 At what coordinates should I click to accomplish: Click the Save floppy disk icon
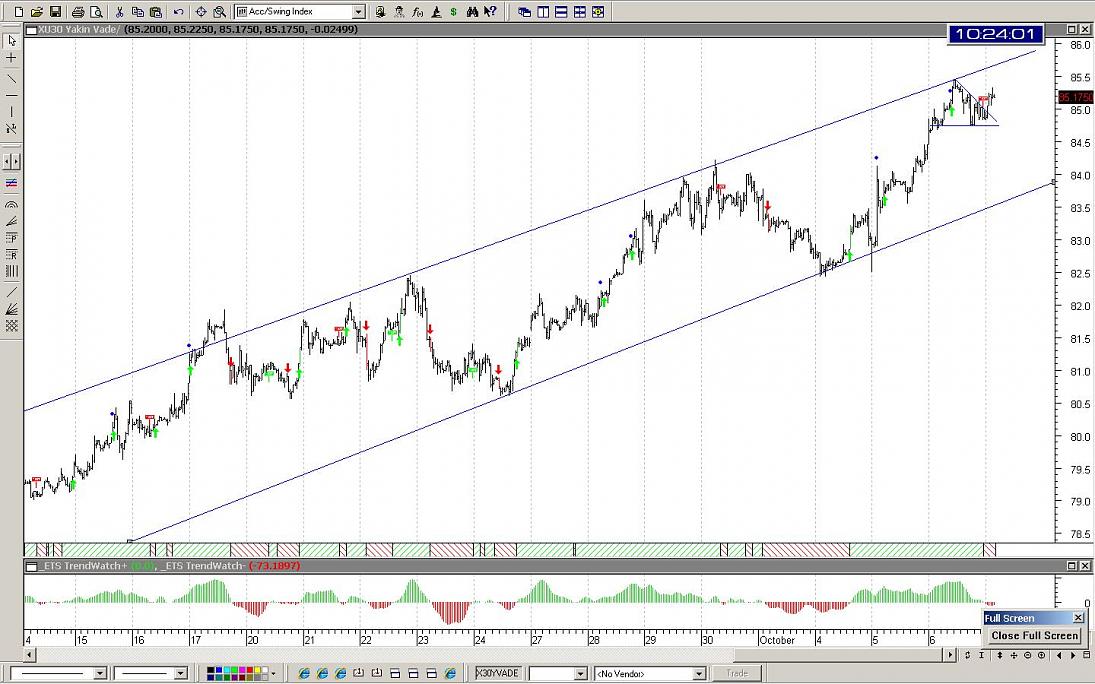click(54, 12)
